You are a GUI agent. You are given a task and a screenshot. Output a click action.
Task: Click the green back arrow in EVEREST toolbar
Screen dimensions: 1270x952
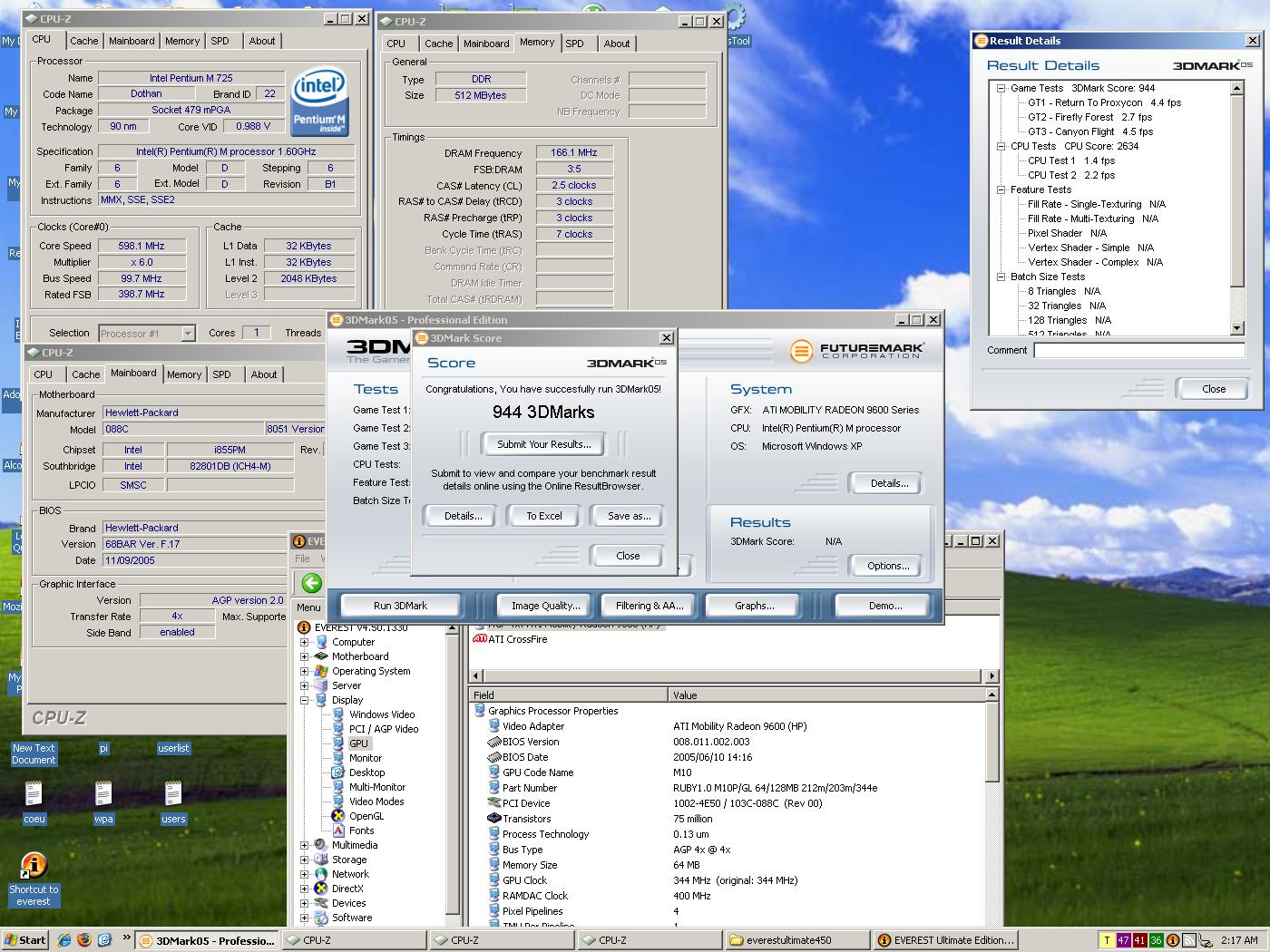point(311,583)
